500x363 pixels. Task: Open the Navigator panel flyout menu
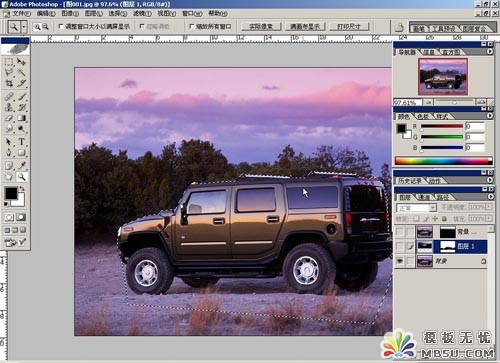coord(489,52)
